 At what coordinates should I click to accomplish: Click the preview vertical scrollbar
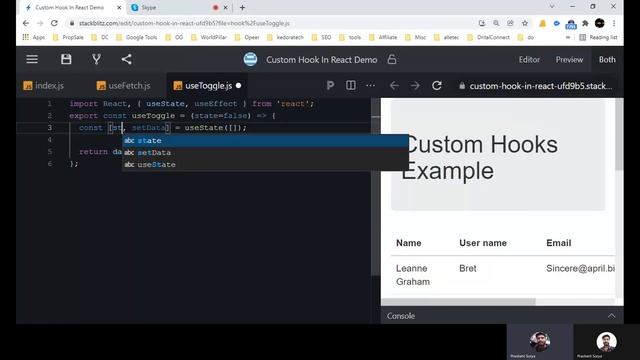tap(619, 135)
